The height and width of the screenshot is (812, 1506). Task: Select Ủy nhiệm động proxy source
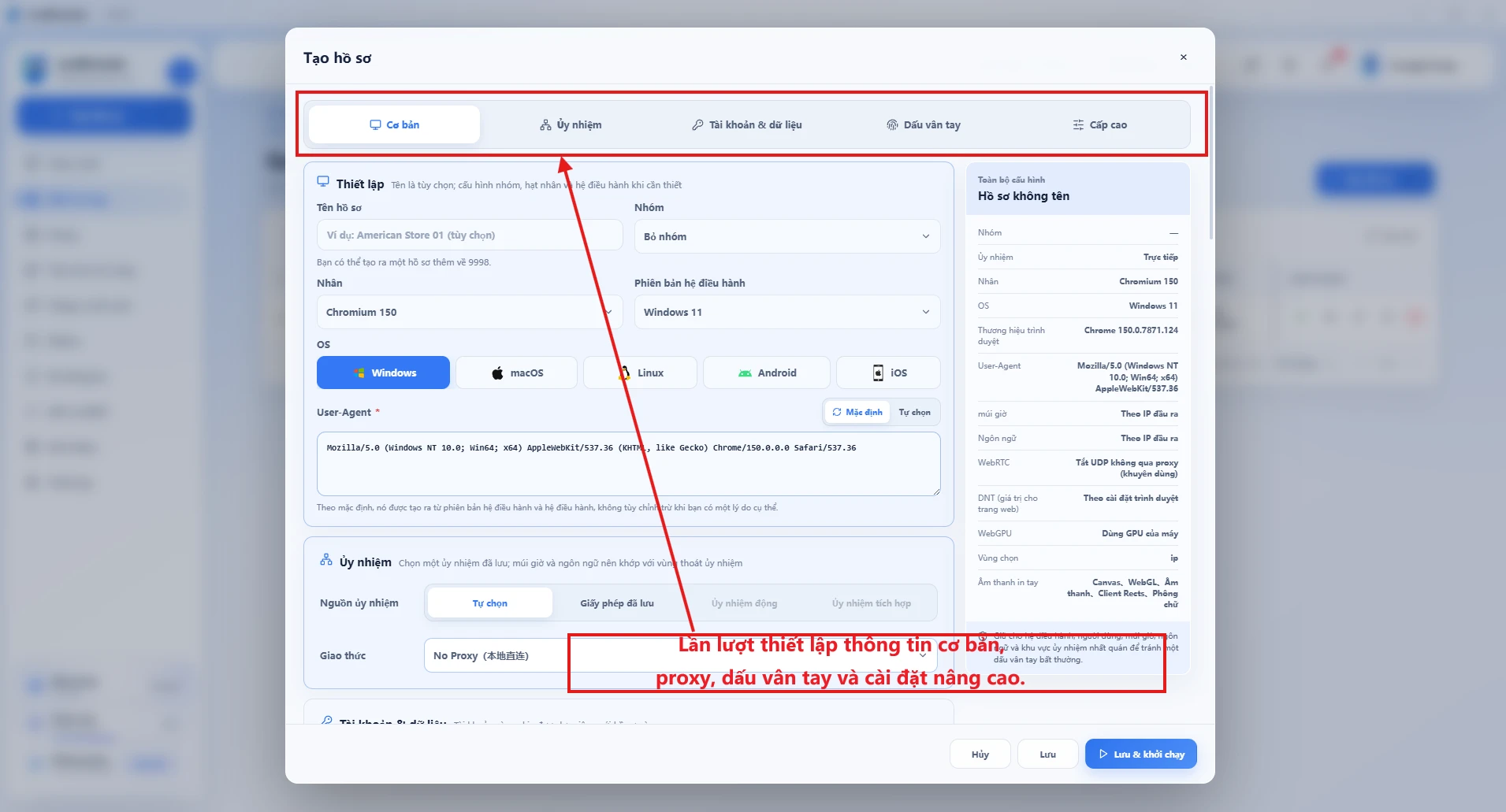pos(744,603)
